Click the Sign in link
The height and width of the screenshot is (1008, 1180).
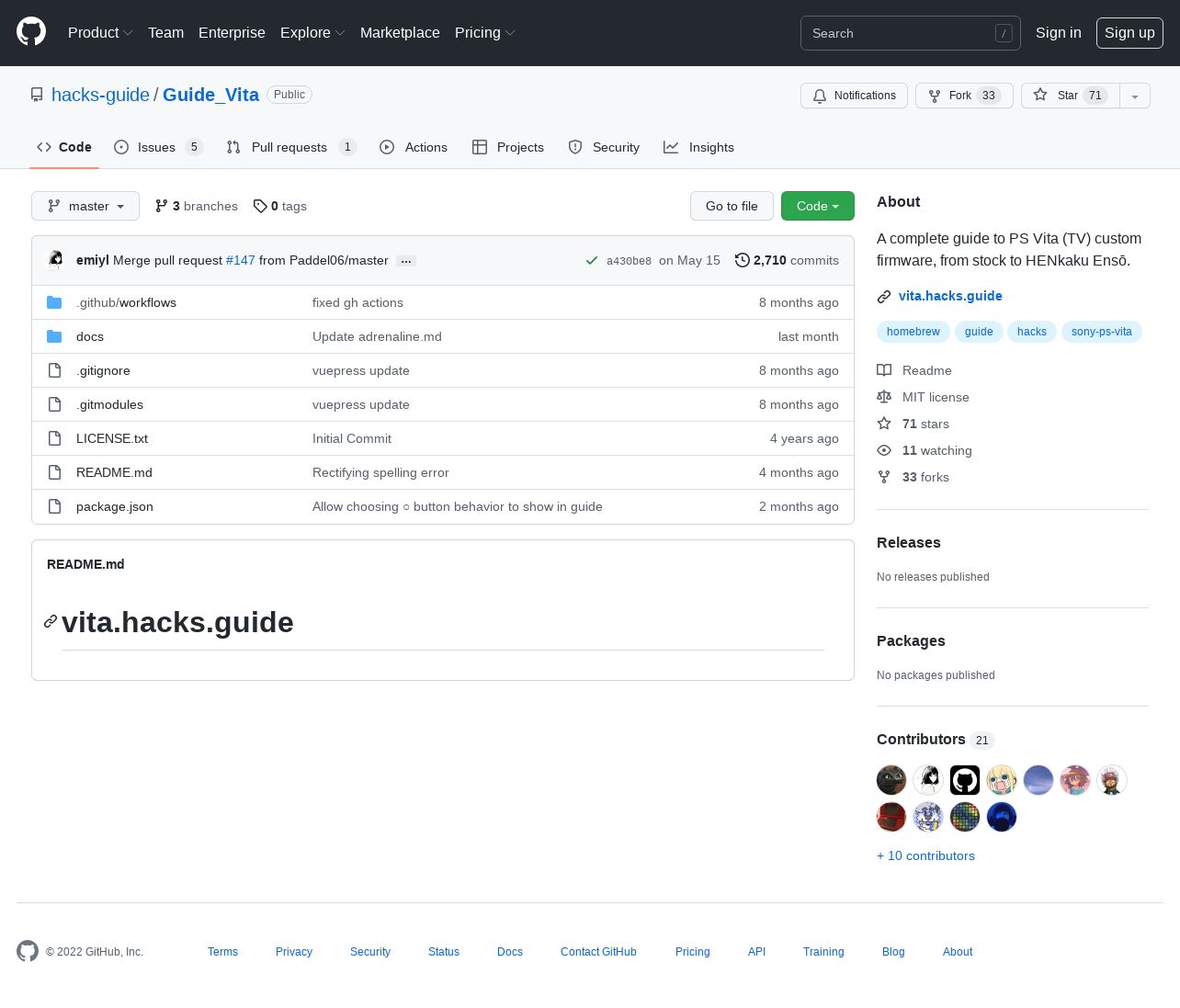pyautogui.click(x=1059, y=32)
